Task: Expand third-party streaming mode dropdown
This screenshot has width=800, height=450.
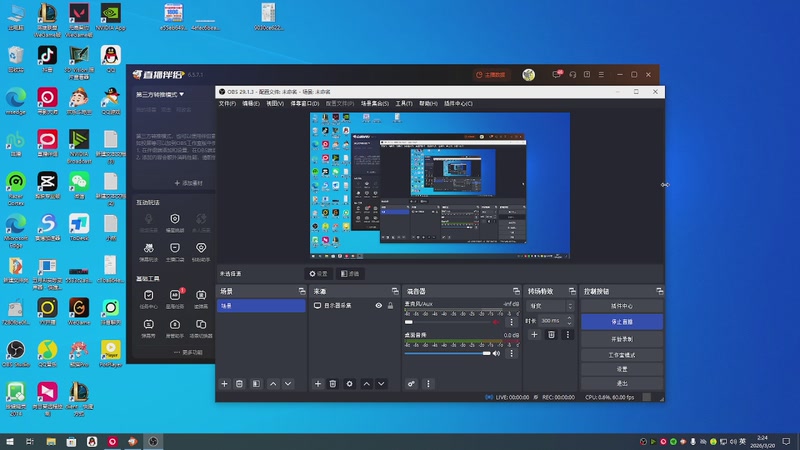Action: point(160,94)
